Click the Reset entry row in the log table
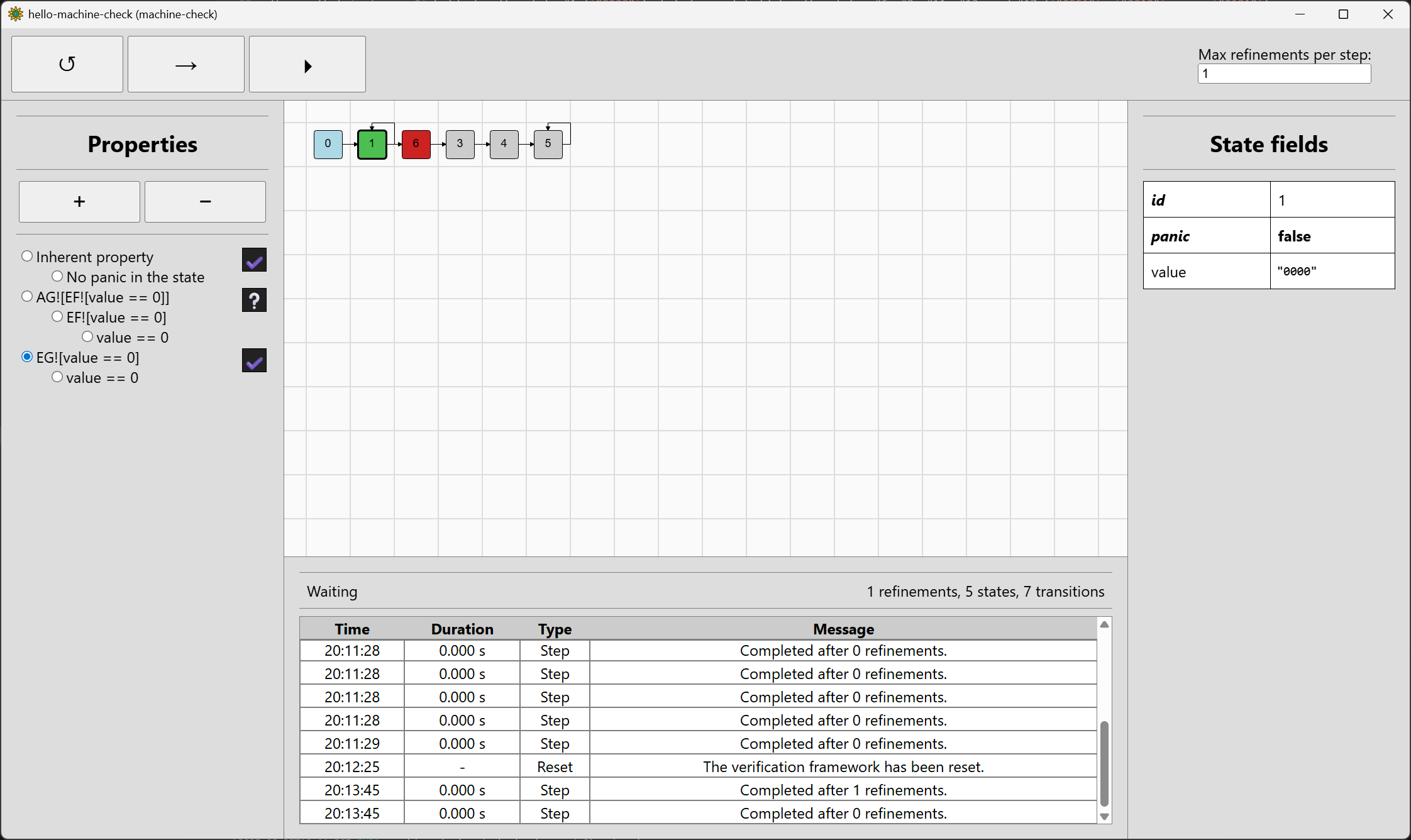 pyautogui.click(x=698, y=766)
